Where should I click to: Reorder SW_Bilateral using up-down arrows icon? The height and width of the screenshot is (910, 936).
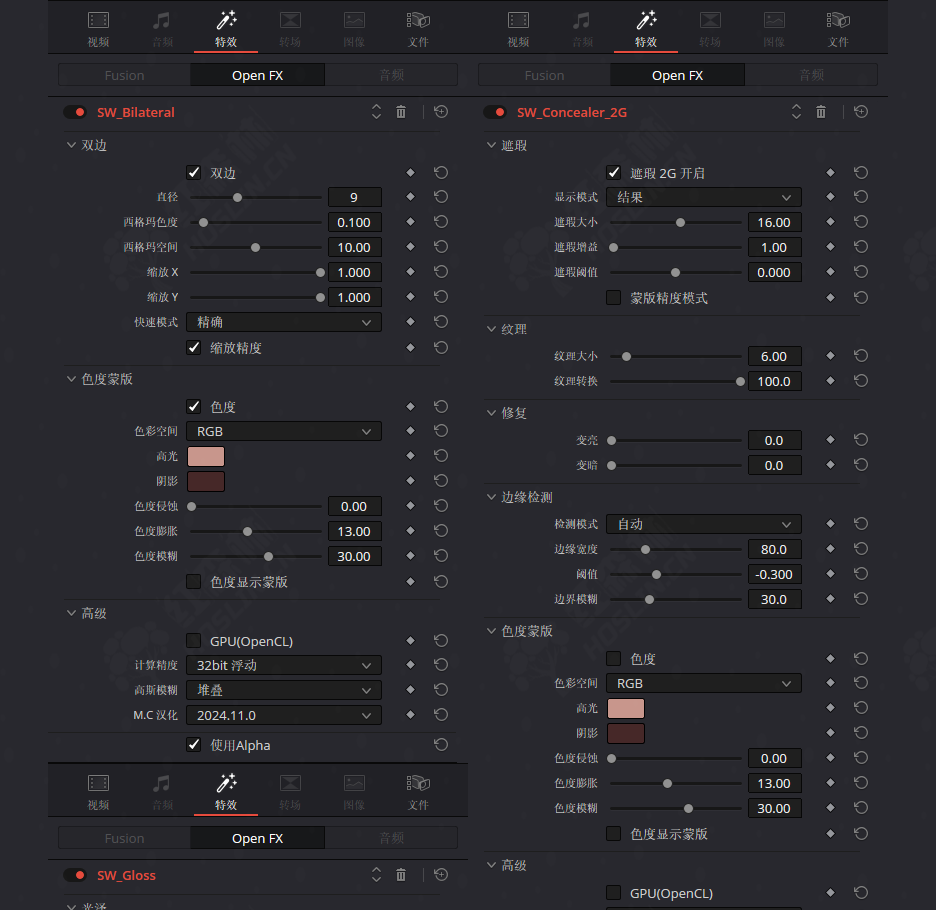coord(376,112)
